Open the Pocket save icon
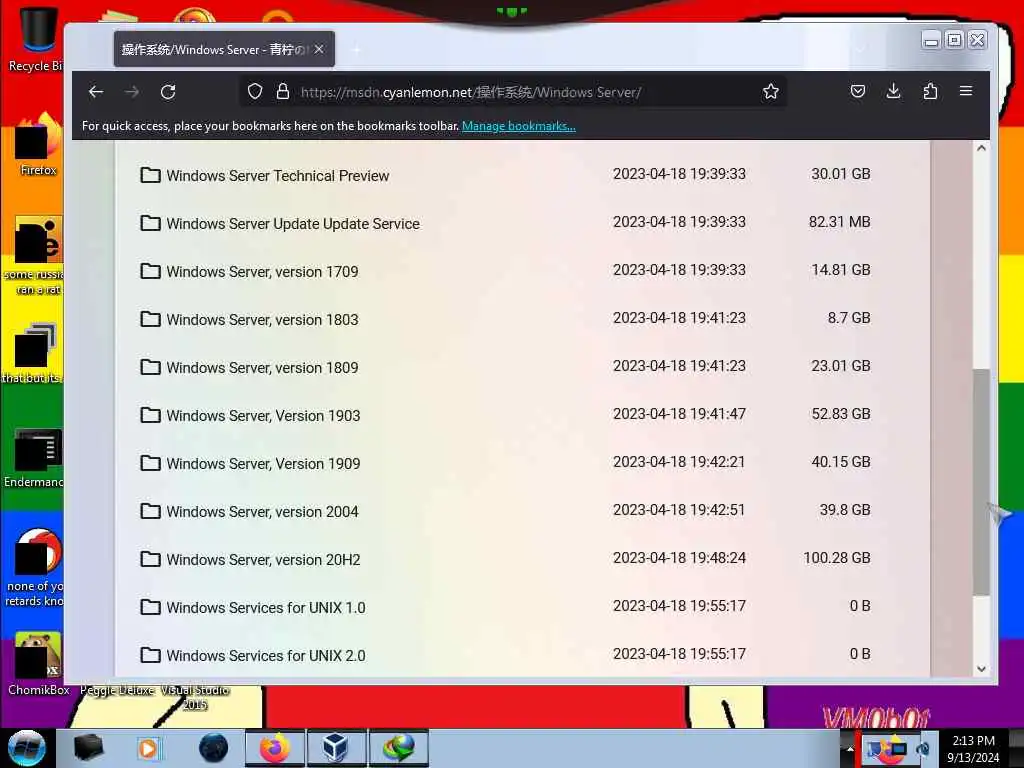The image size is (1024, 768). 857,91
